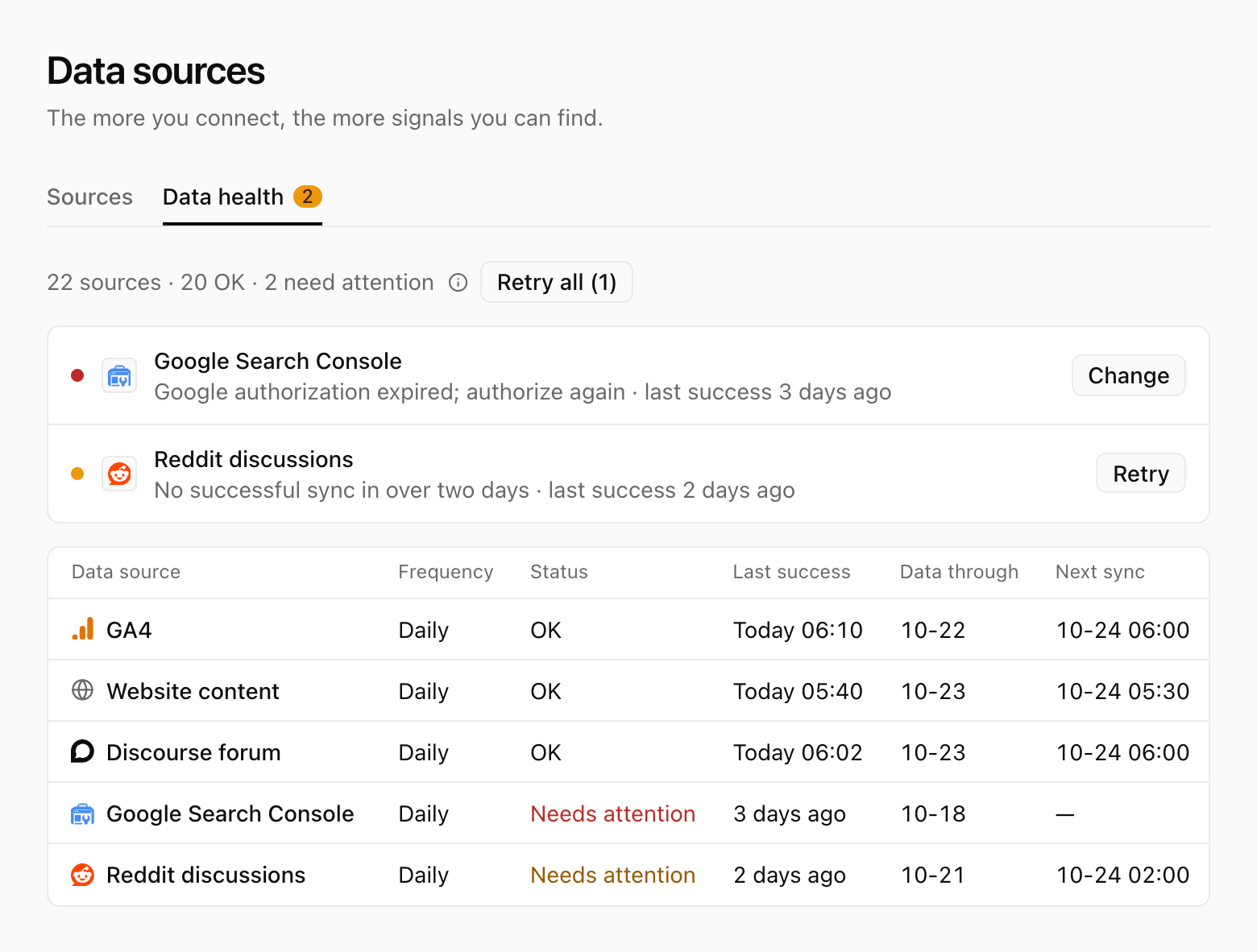Screen dimensions: 1257x952
Task: Click the Data source column header
Action: click(x=127, y=572)
